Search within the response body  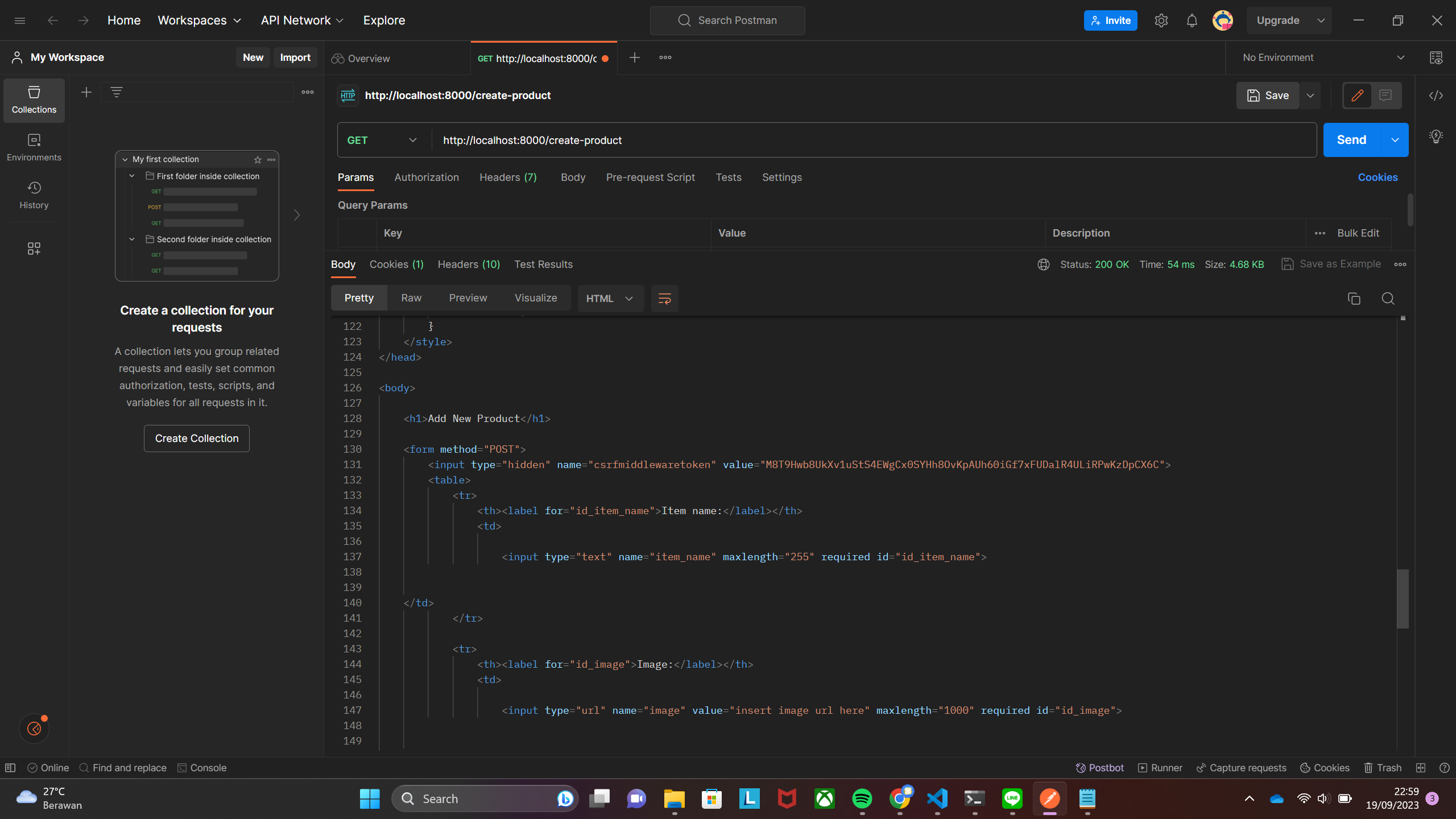(x=1388, y=298)
